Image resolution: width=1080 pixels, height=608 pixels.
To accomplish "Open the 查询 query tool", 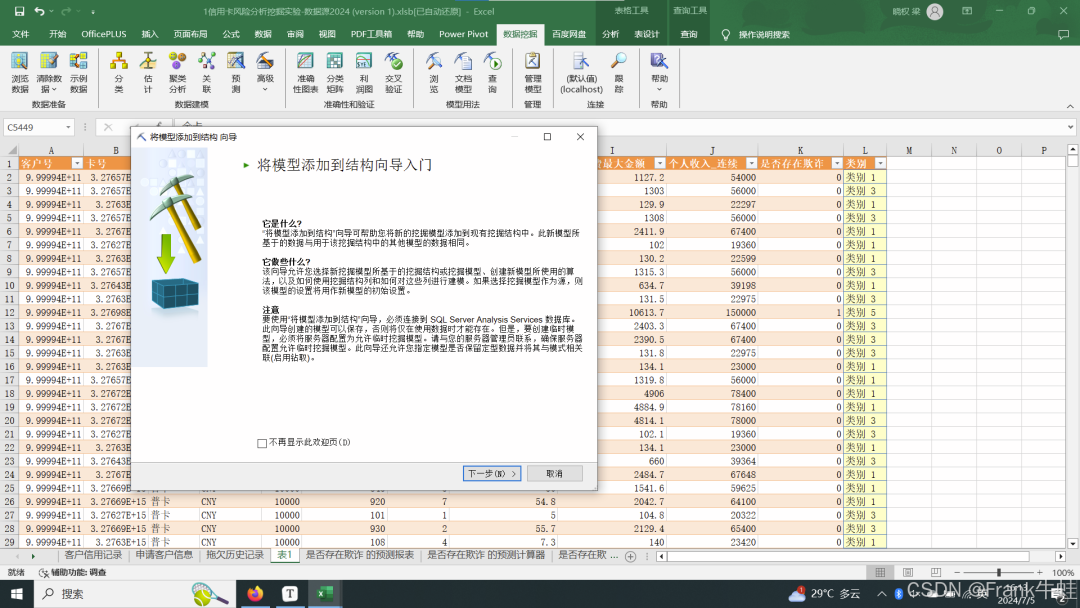I will coord(492,72).
